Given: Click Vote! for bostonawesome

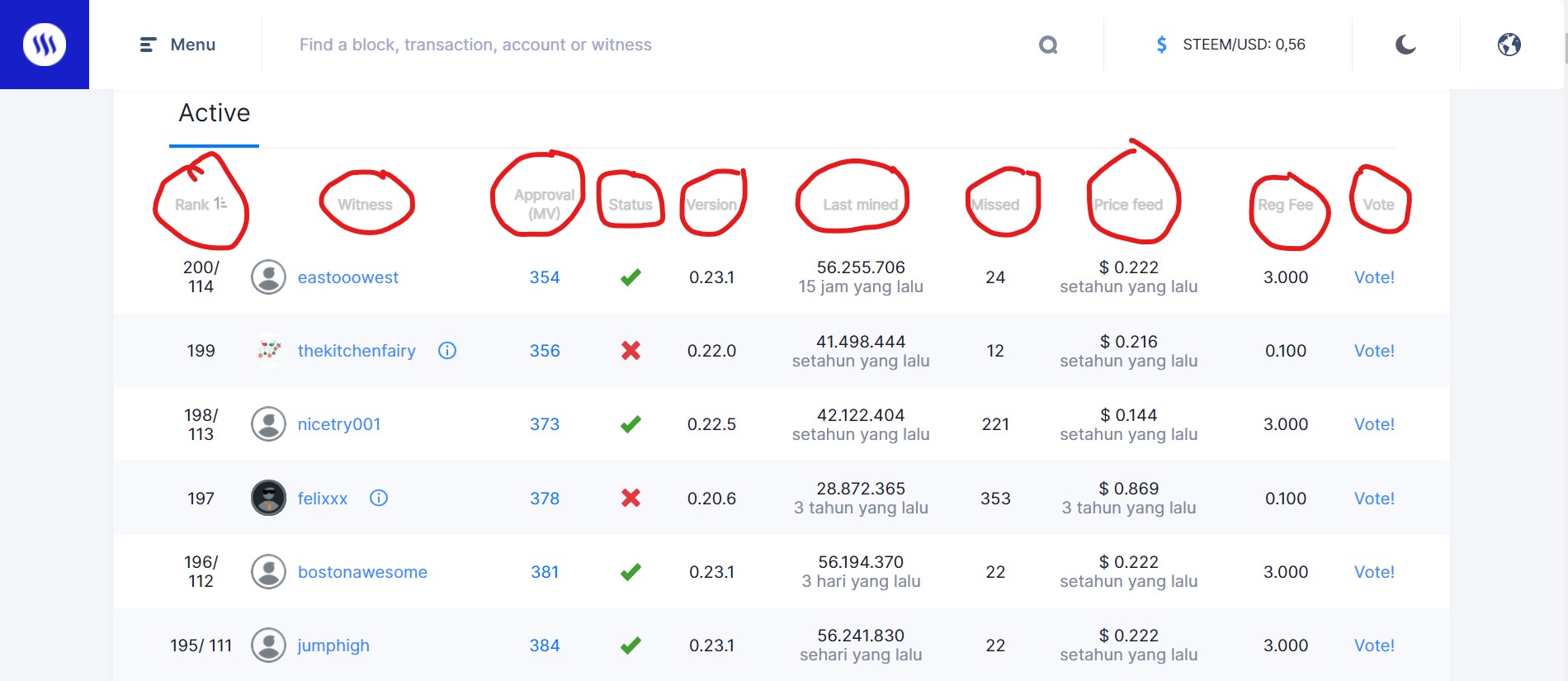Looking at the screenshot, I should click(x=1374, y=572).
